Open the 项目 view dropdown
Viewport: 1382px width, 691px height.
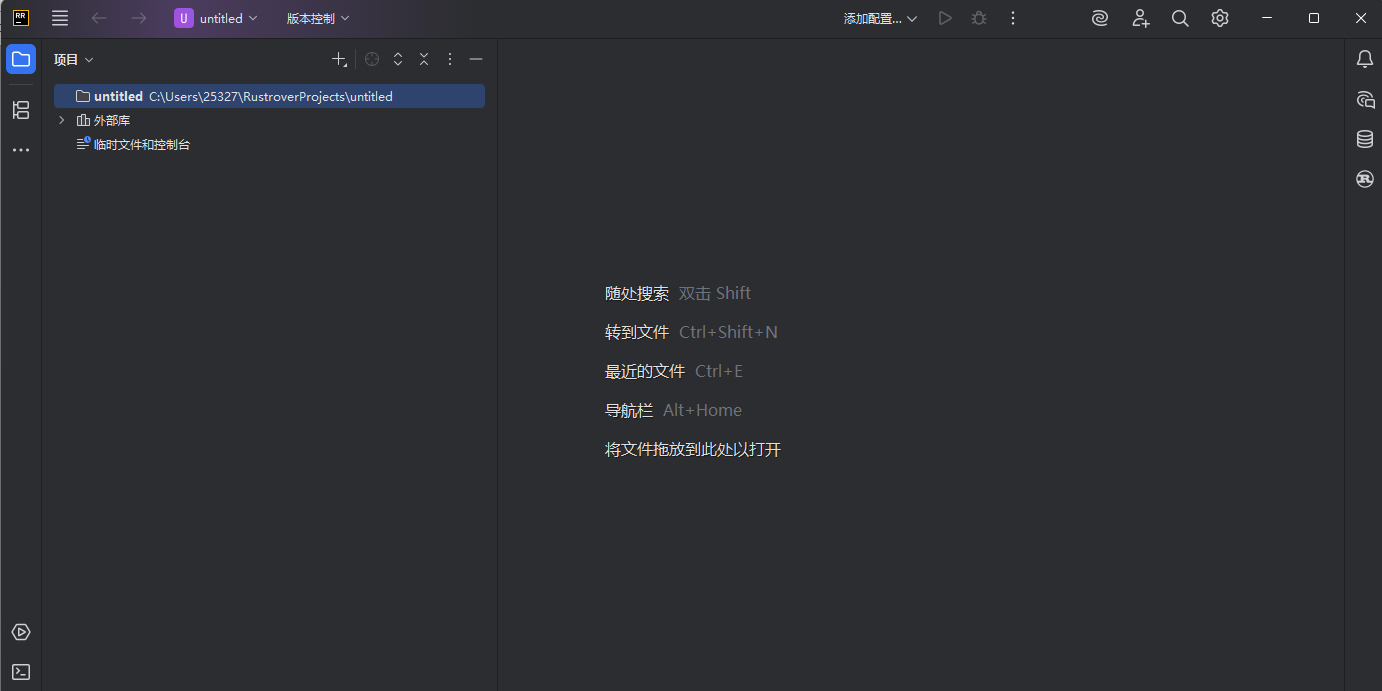click(x=73, y=60)
